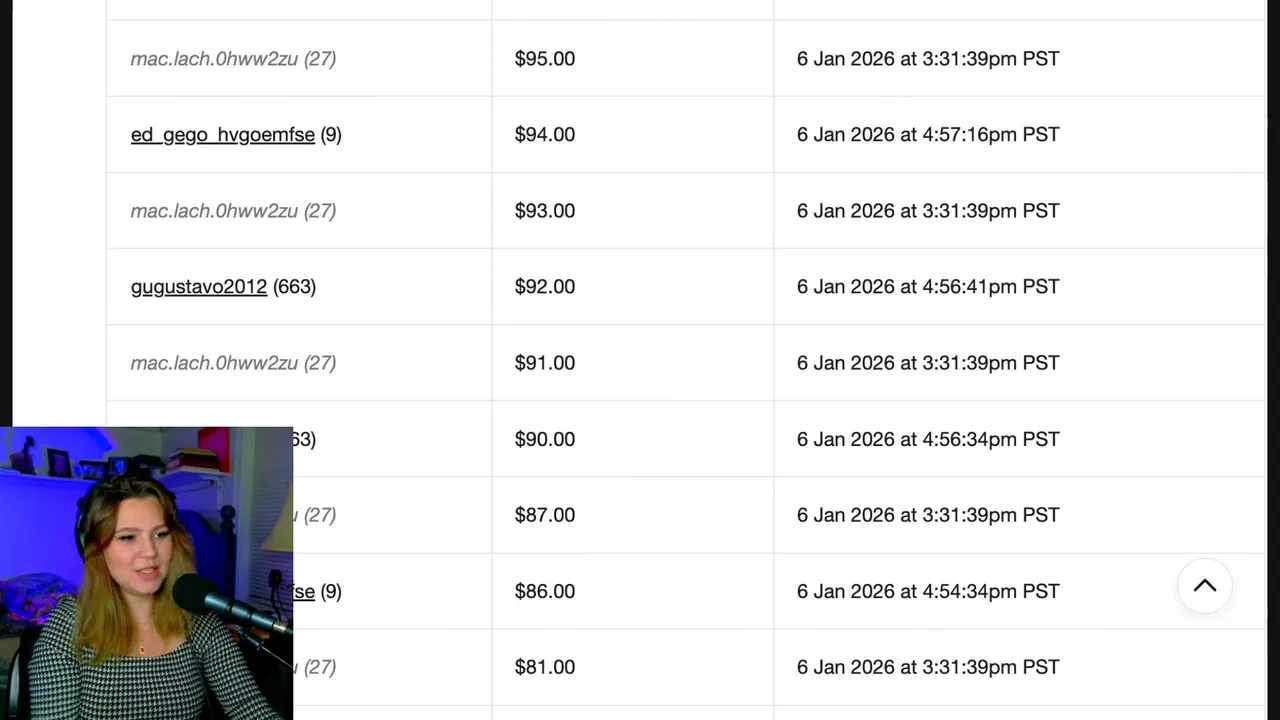Click the mac.lach.0hww2zu bidder on the $95.00 row
The height and width of the screenshot is (720, 1280).
(x=214, y=59)
